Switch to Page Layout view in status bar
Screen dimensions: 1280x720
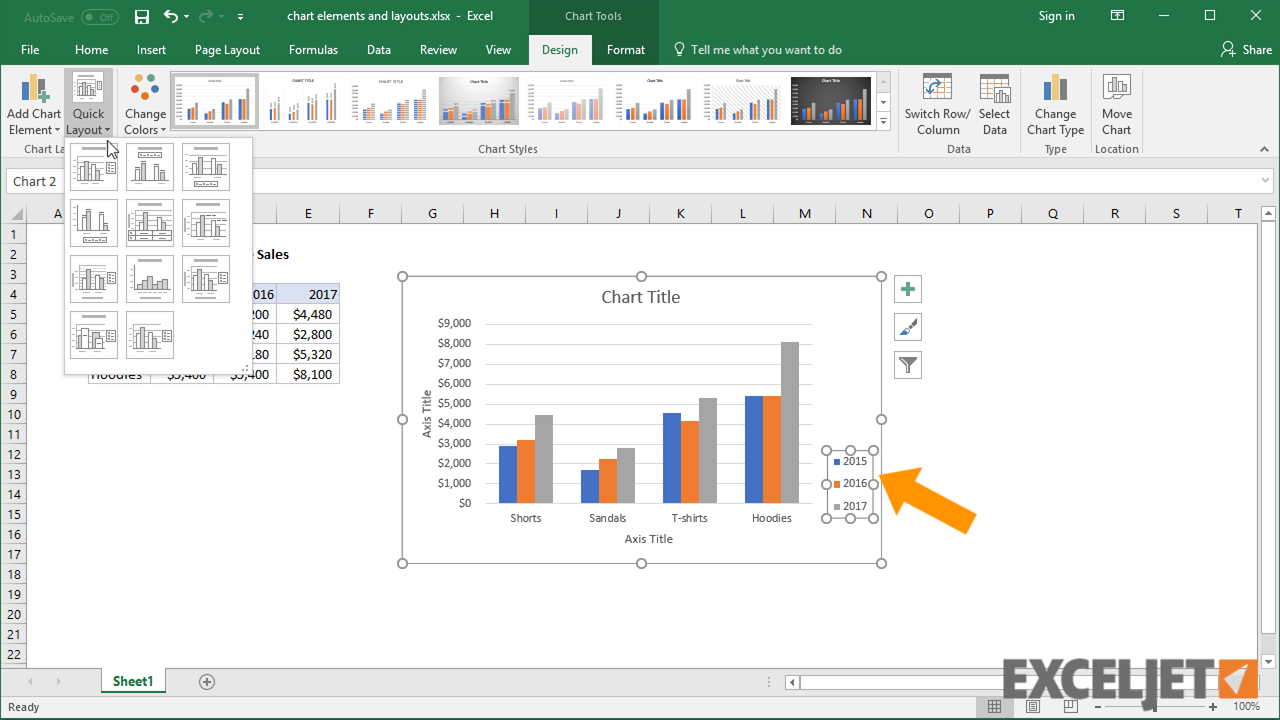1032,706
